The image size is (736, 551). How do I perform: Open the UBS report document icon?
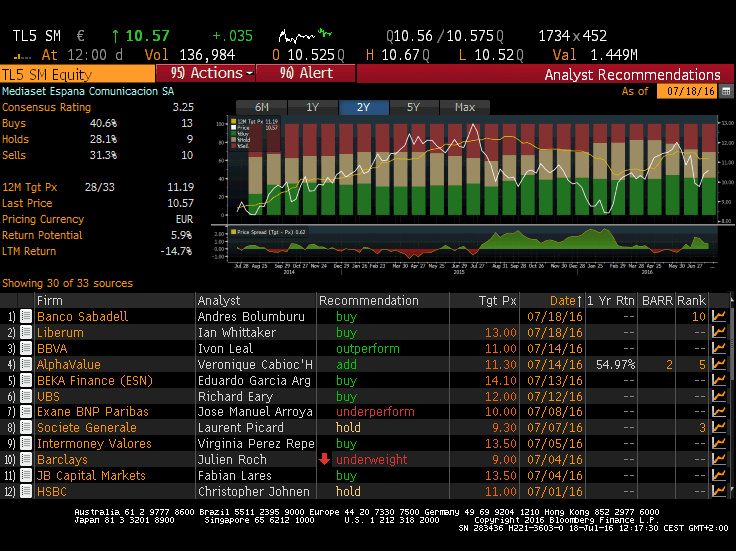(26, 396)
